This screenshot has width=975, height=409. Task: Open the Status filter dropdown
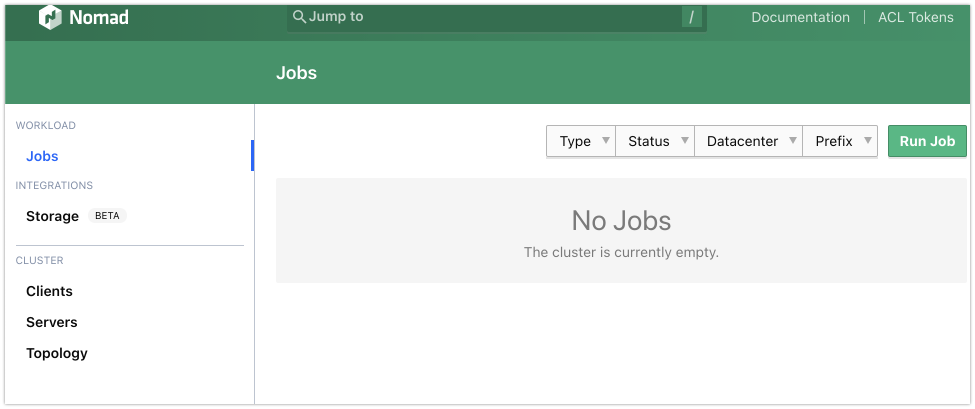point(654,141)
